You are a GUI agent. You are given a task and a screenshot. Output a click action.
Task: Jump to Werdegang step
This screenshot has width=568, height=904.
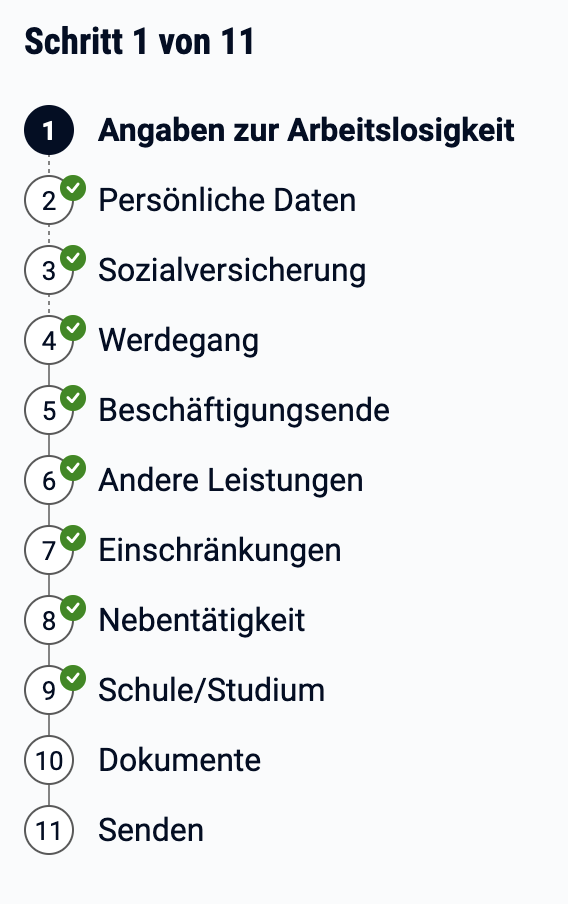178,341
